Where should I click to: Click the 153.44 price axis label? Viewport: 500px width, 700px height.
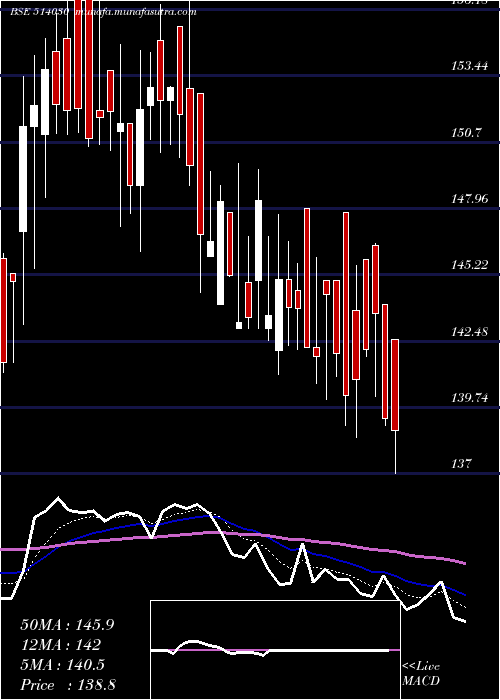470,66
